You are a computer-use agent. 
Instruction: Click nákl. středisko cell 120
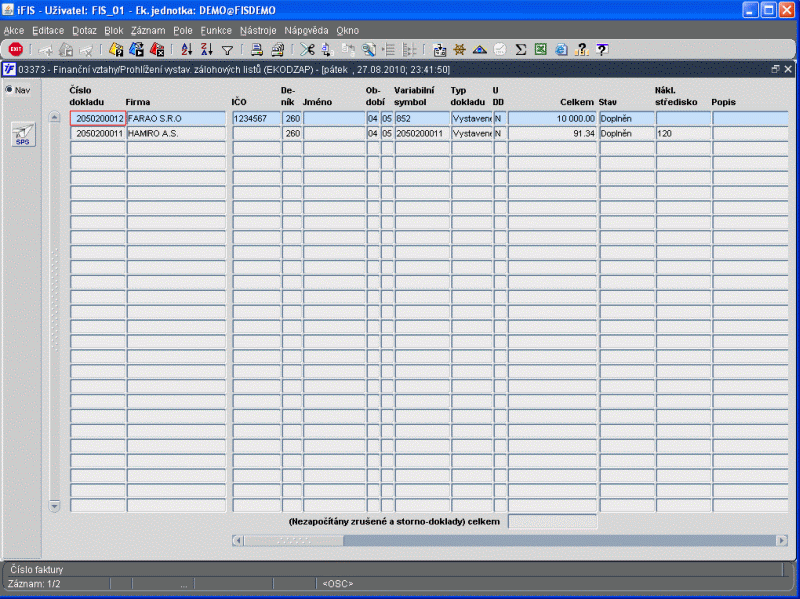point(683,133)
